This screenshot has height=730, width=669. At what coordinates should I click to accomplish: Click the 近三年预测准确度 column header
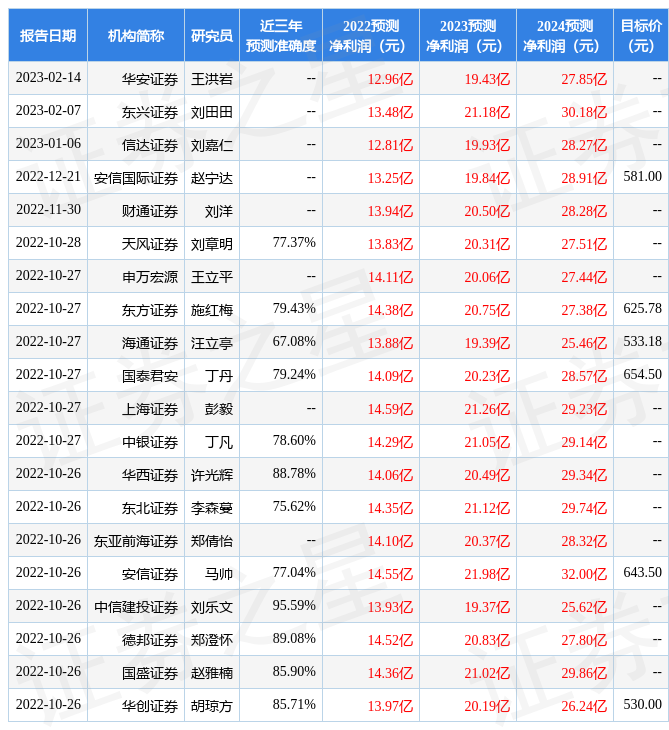pyautogui.click(x=281, y=35)
